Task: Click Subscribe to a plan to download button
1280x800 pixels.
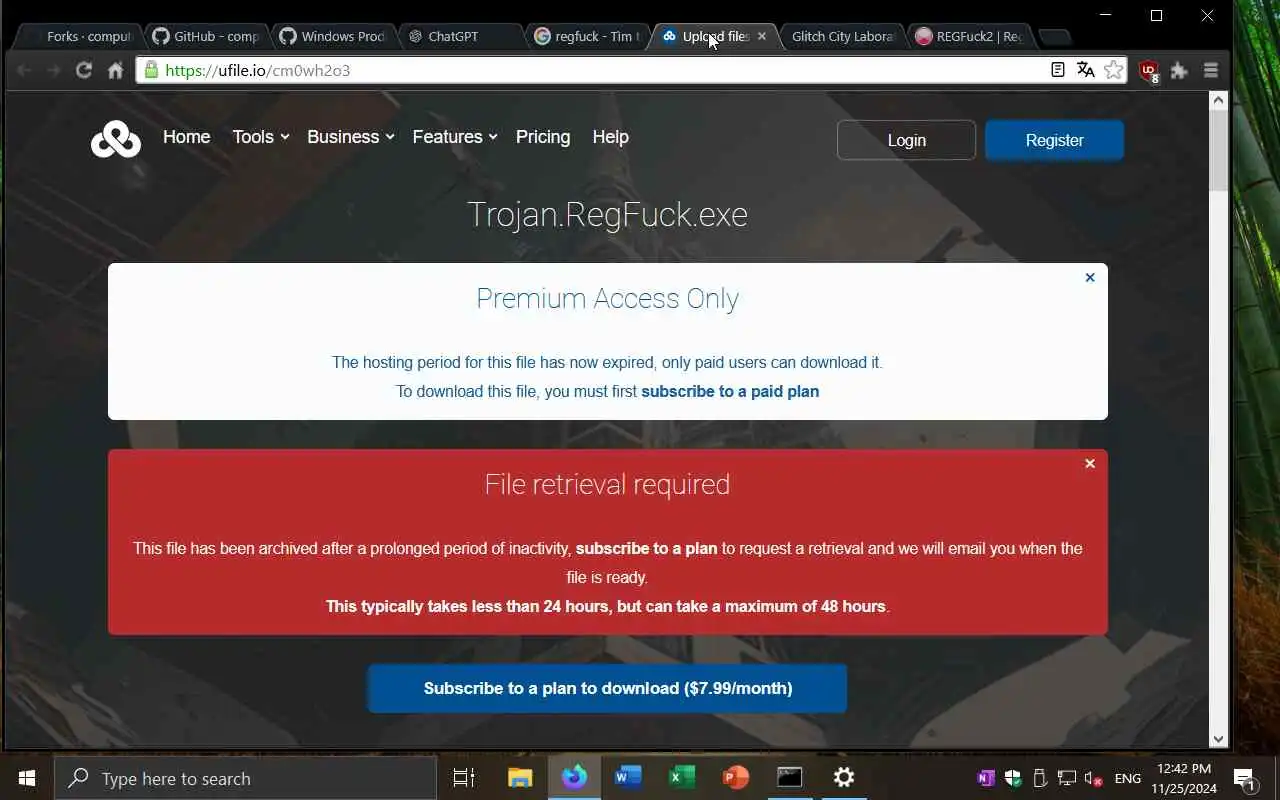Action: click(607, 688)
